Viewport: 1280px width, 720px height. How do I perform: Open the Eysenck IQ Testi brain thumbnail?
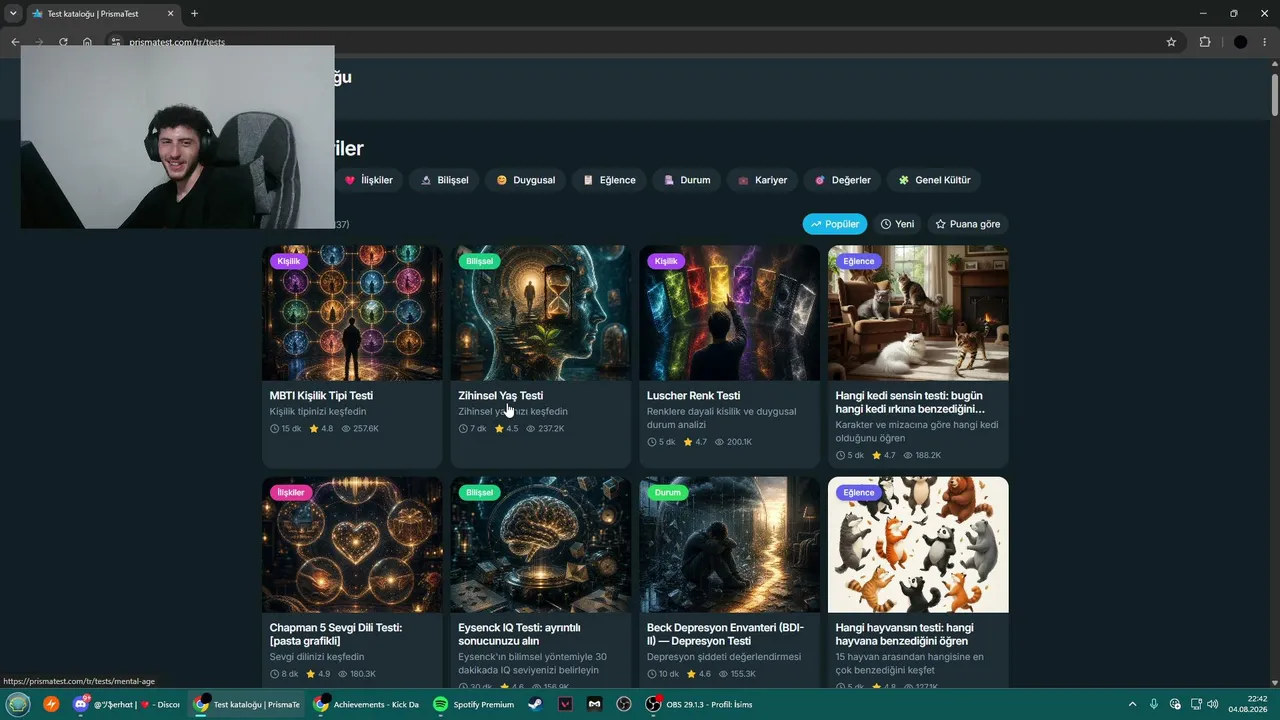click(x=541, y=545)
